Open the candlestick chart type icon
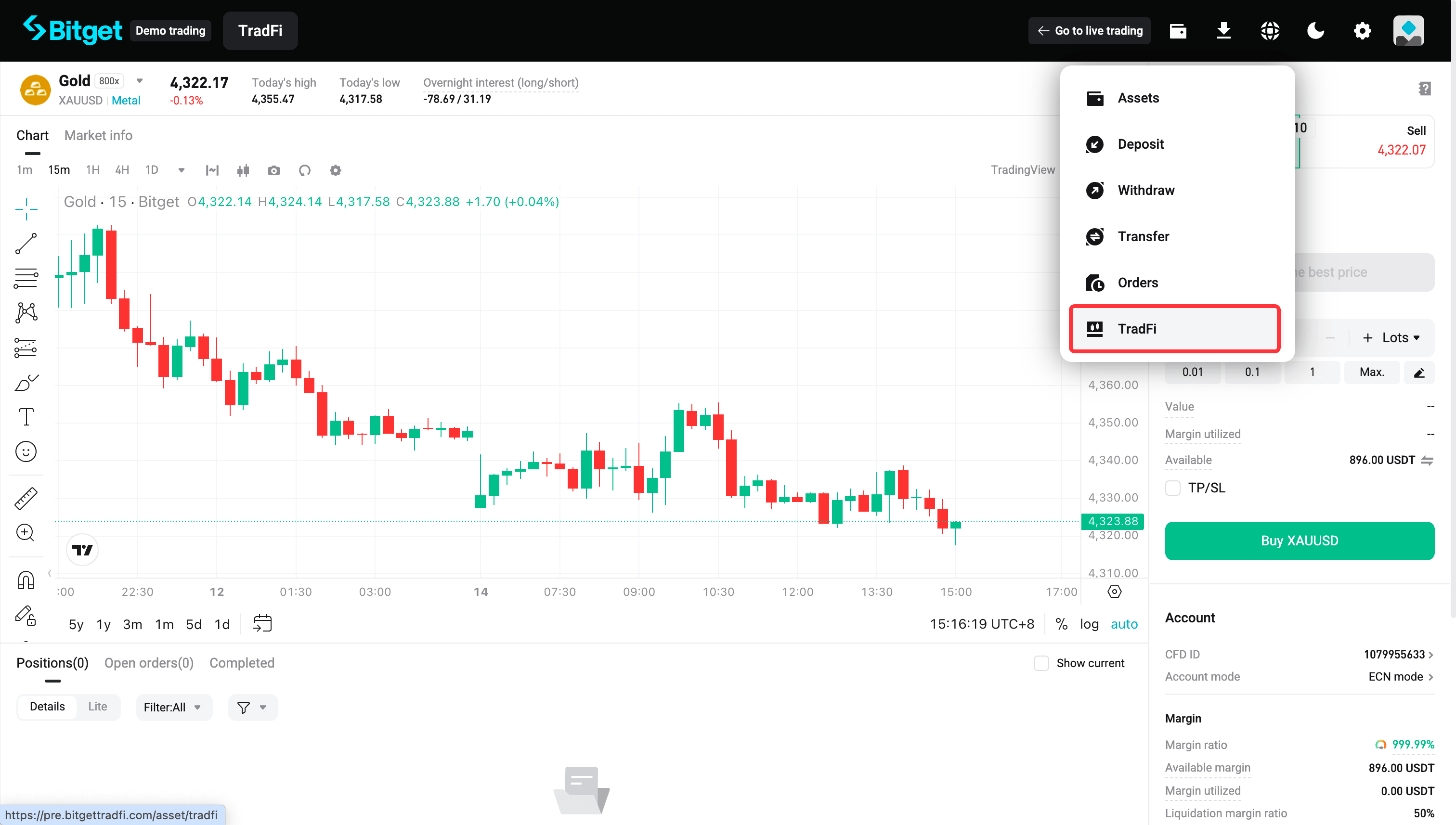1456x825 pixels. tap(243, 170)
